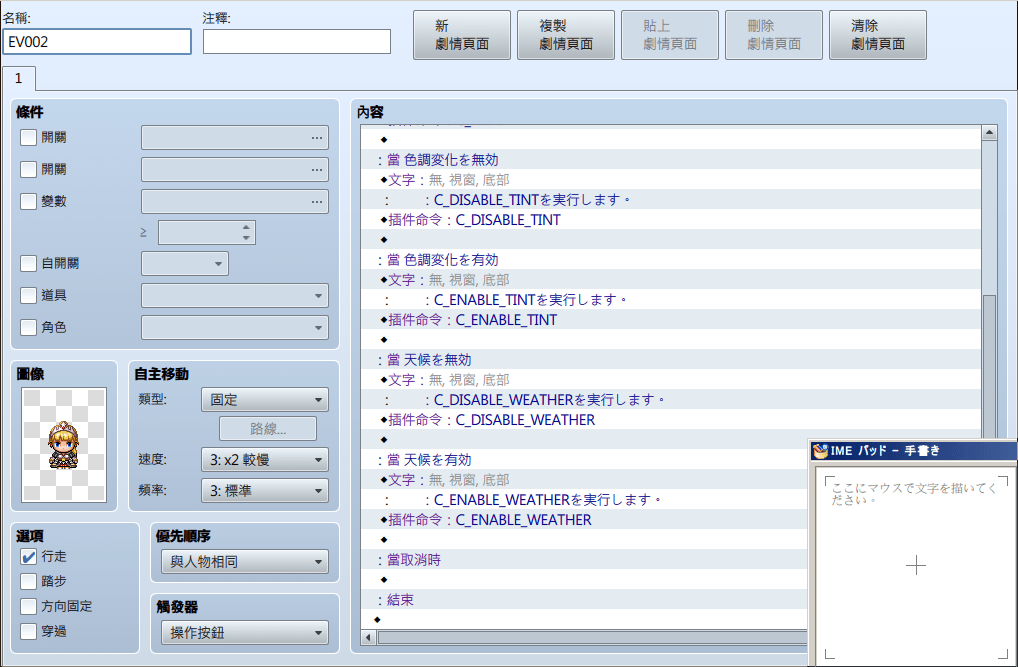This screenshot has height=667, width=1018.
Task: Open the 頻率 frequency dropdown
Action: pyautogui.click(x=265, y=491)
